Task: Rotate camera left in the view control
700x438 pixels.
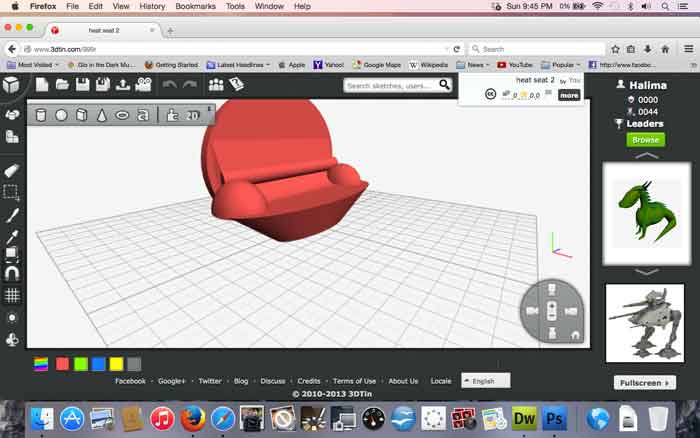Action: pos(532,311)
